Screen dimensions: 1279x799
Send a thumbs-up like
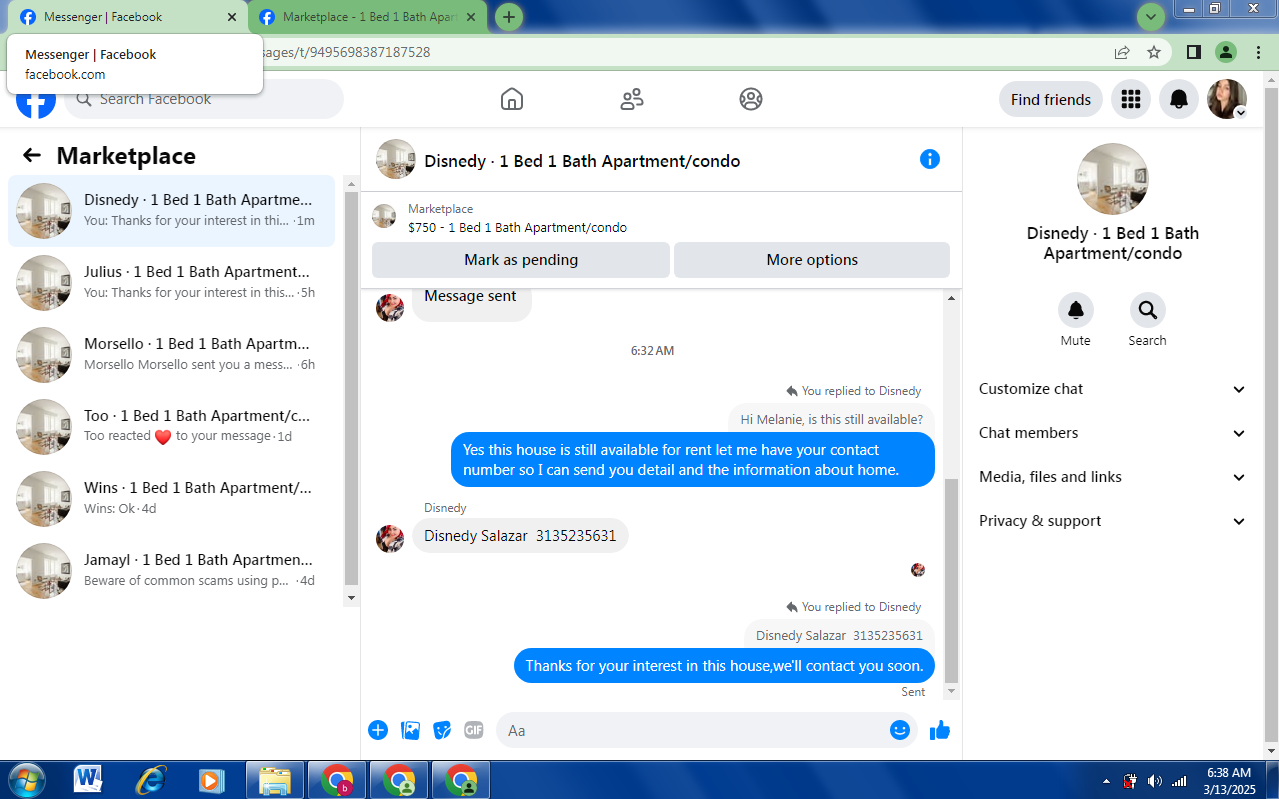click(940, 730)
